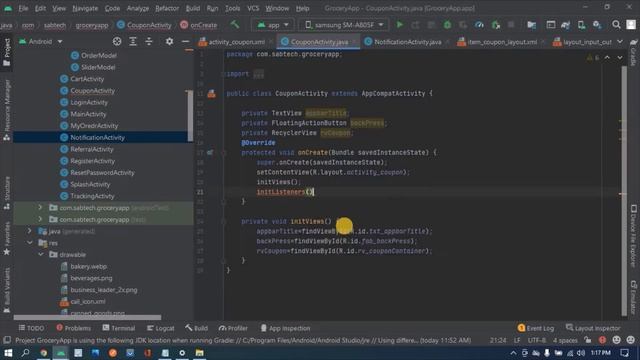Open Layout Inspector

click(x=593, y=328)
